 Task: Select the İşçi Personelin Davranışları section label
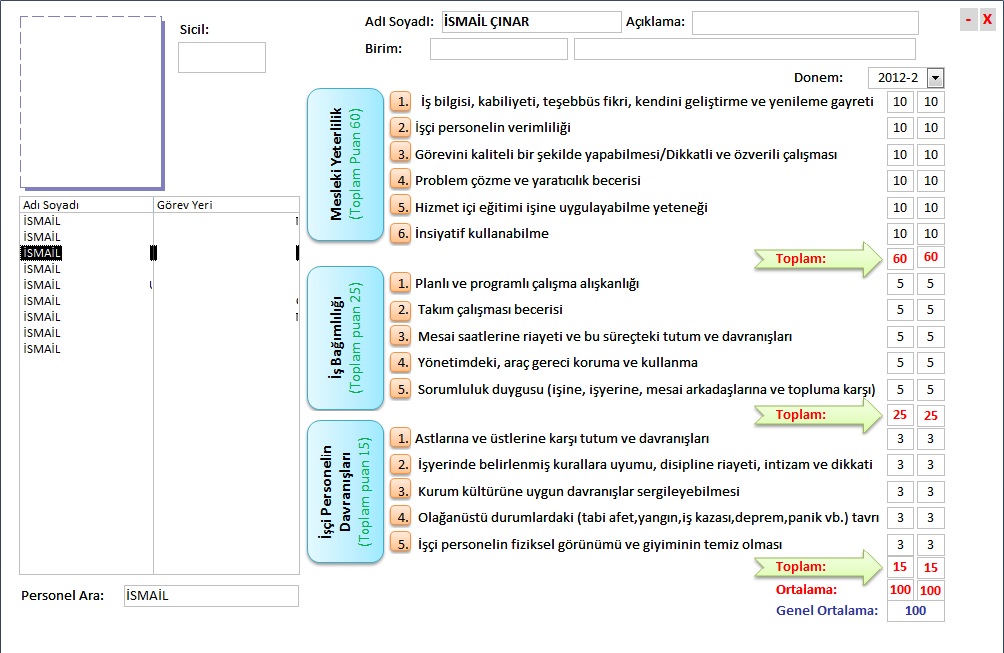(345, 491)
